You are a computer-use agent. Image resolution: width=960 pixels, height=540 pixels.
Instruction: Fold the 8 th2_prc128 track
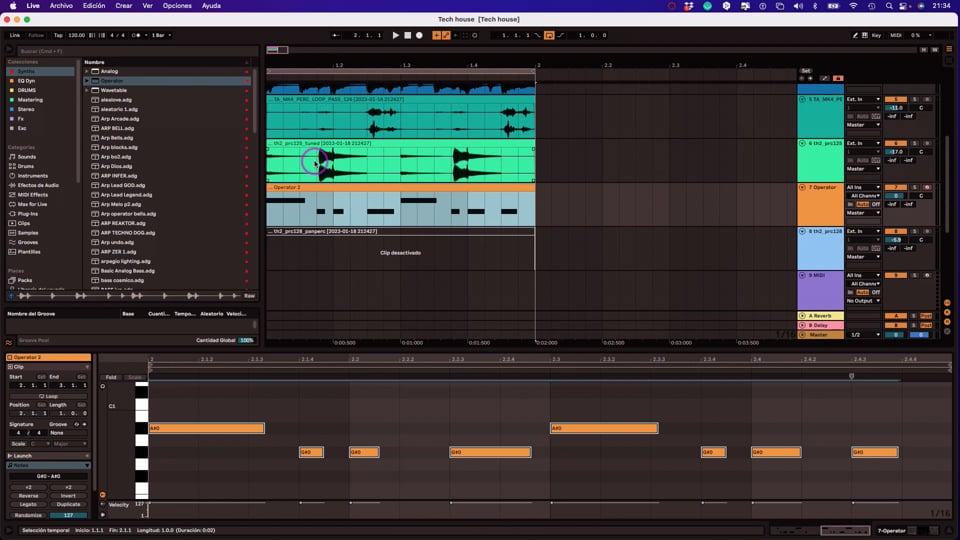pos(802,231)
